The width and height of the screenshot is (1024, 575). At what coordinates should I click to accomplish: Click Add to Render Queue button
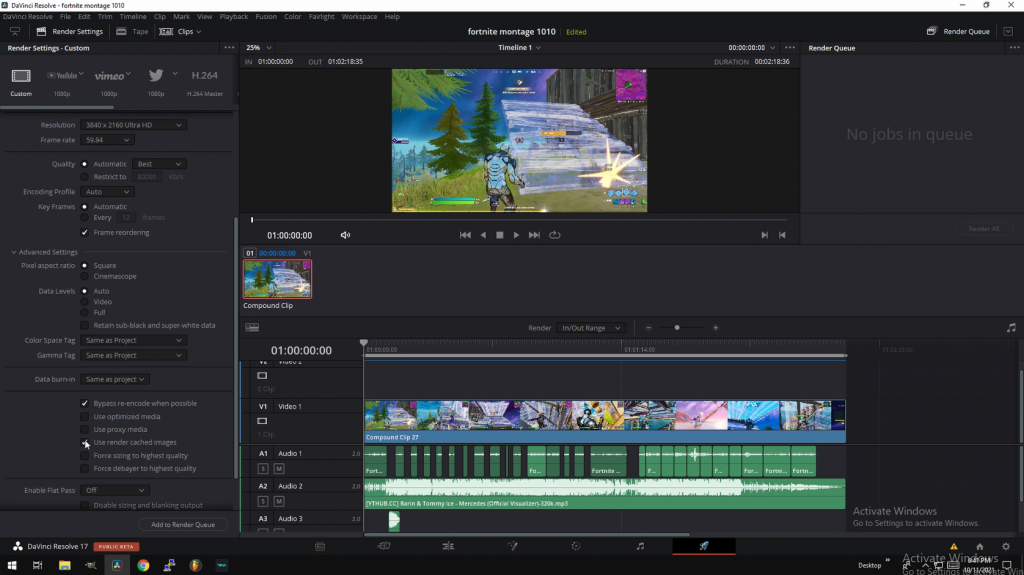(183, 524)
